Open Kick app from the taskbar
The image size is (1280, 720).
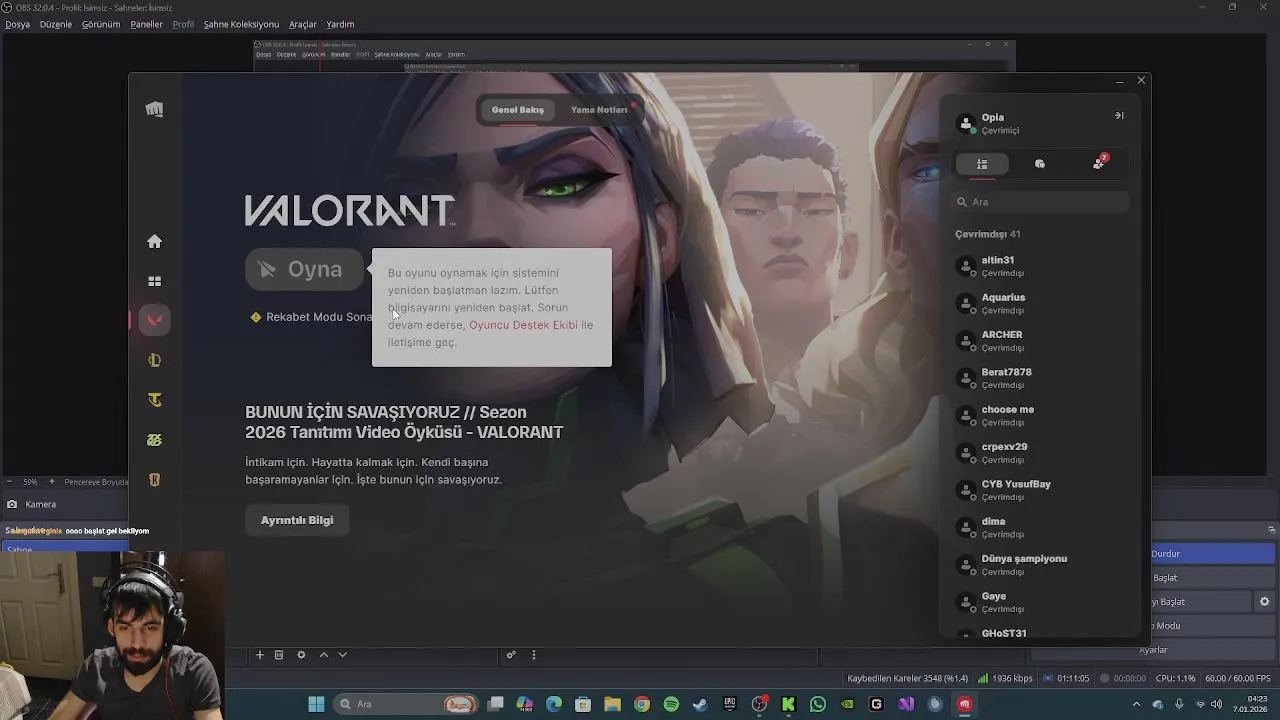click(788, 704)
